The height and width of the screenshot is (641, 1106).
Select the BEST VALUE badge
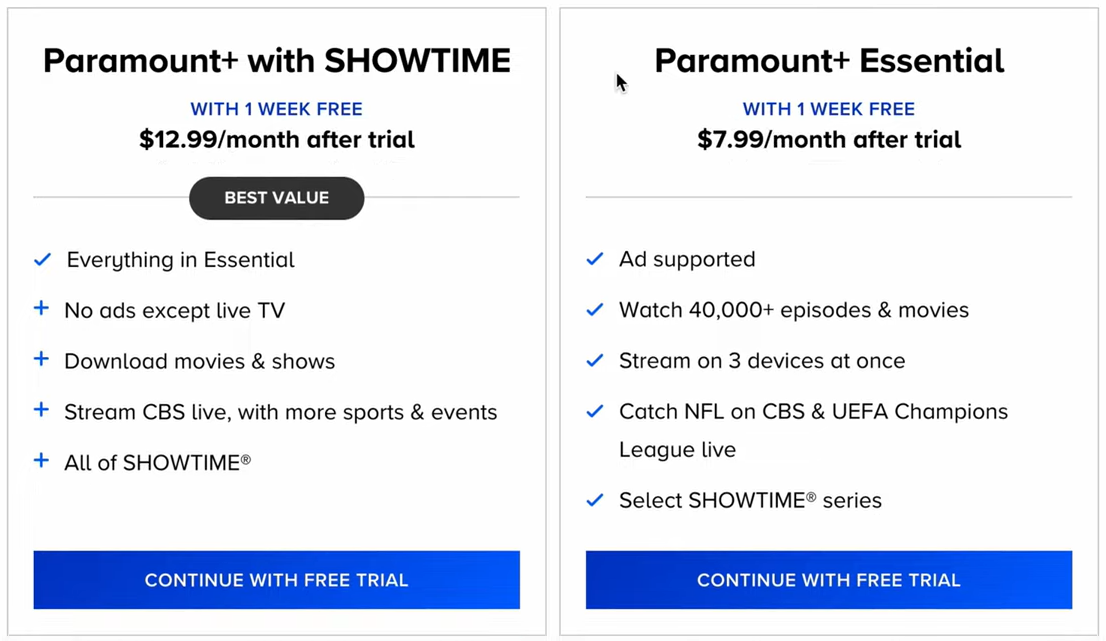[276, 198]
